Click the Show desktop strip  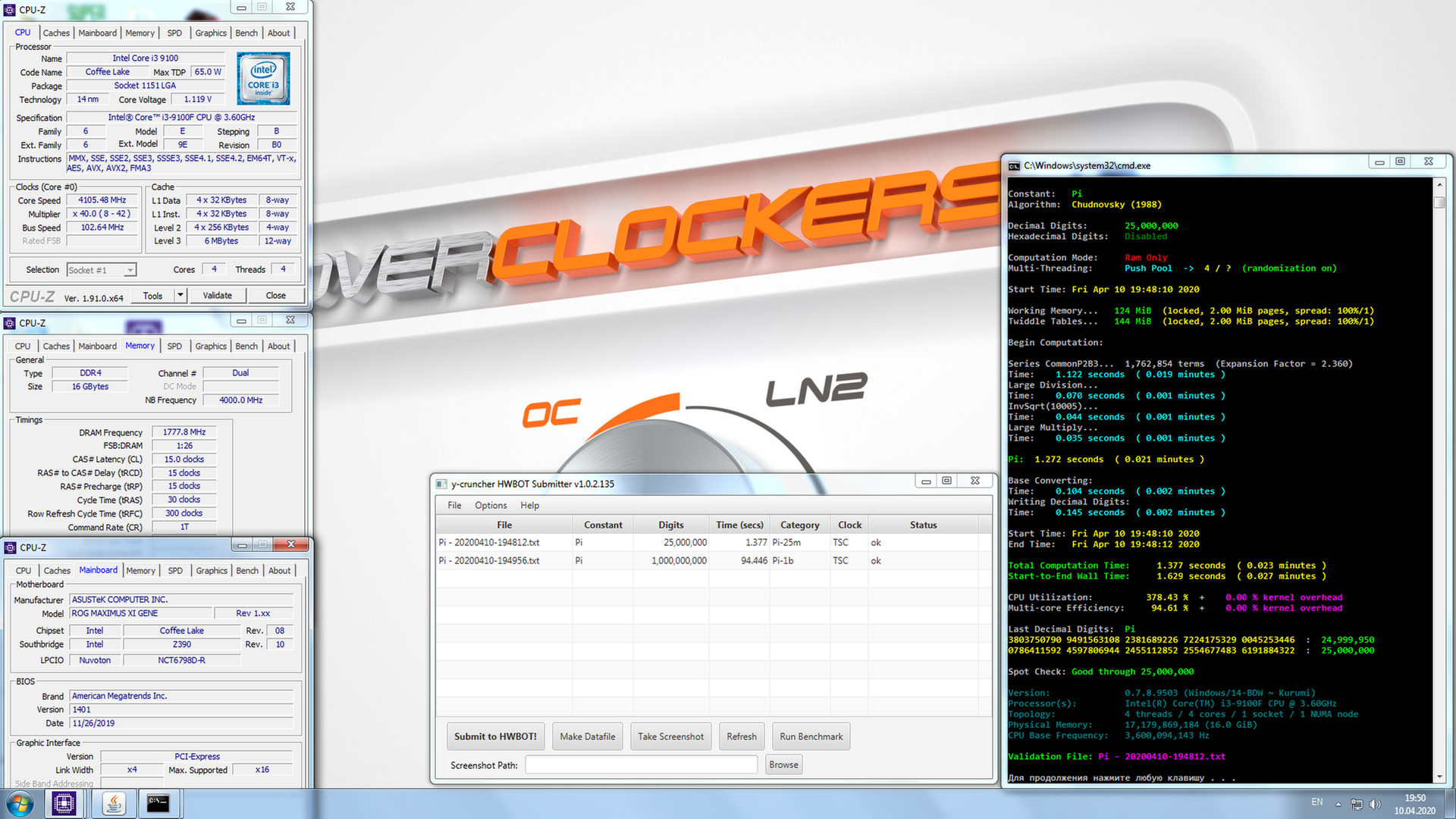coord(1451,804)
